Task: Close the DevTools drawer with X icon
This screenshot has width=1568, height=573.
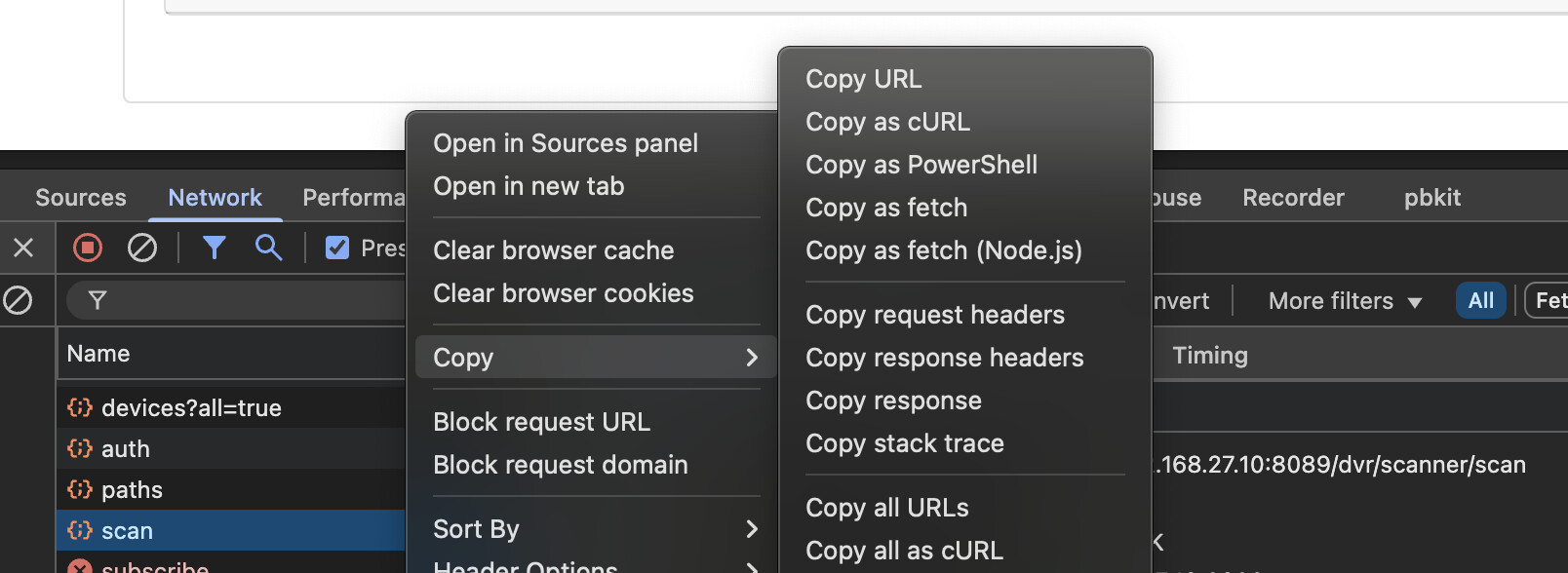Action: (23, 248)
